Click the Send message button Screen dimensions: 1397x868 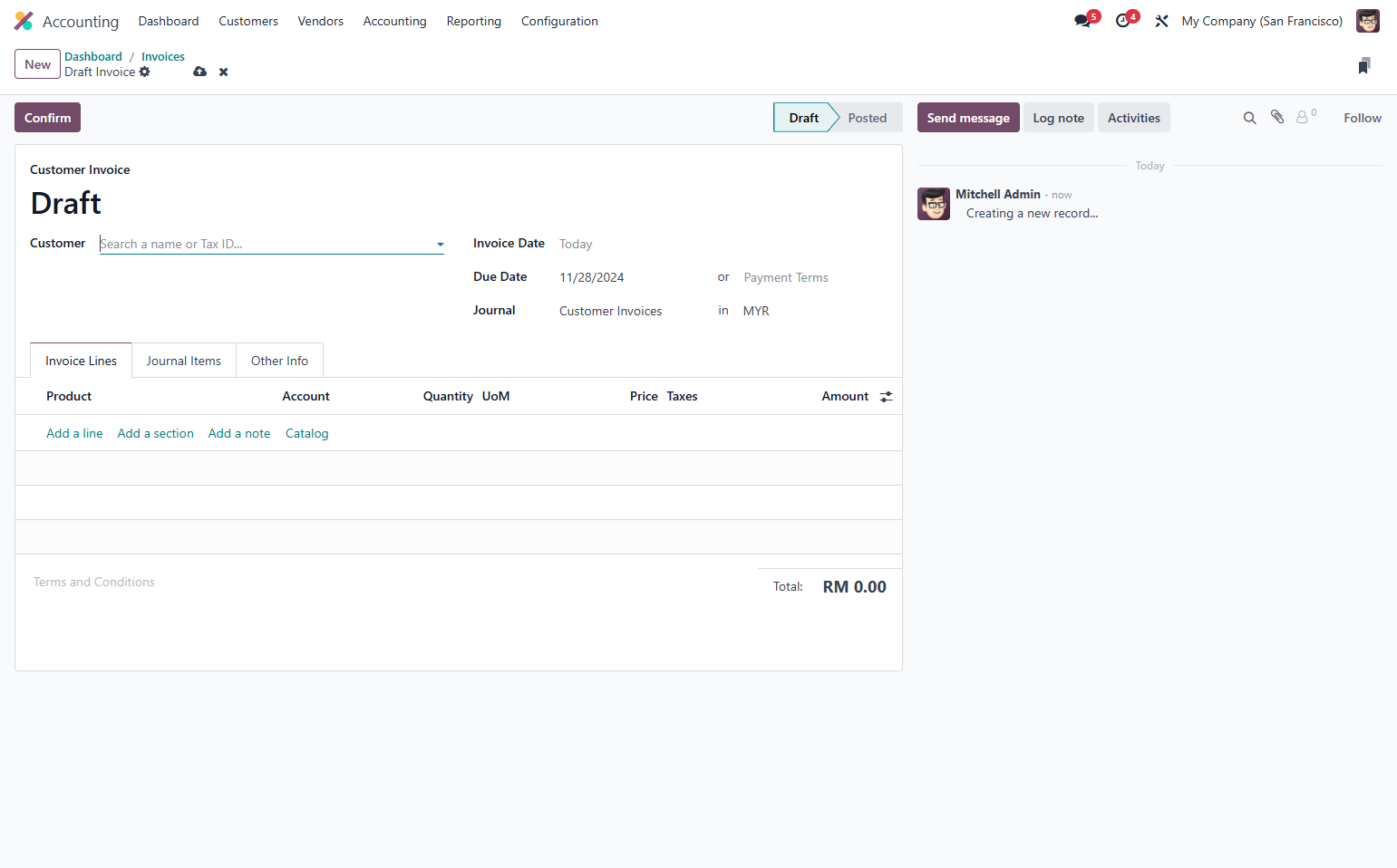click(968, 118)
